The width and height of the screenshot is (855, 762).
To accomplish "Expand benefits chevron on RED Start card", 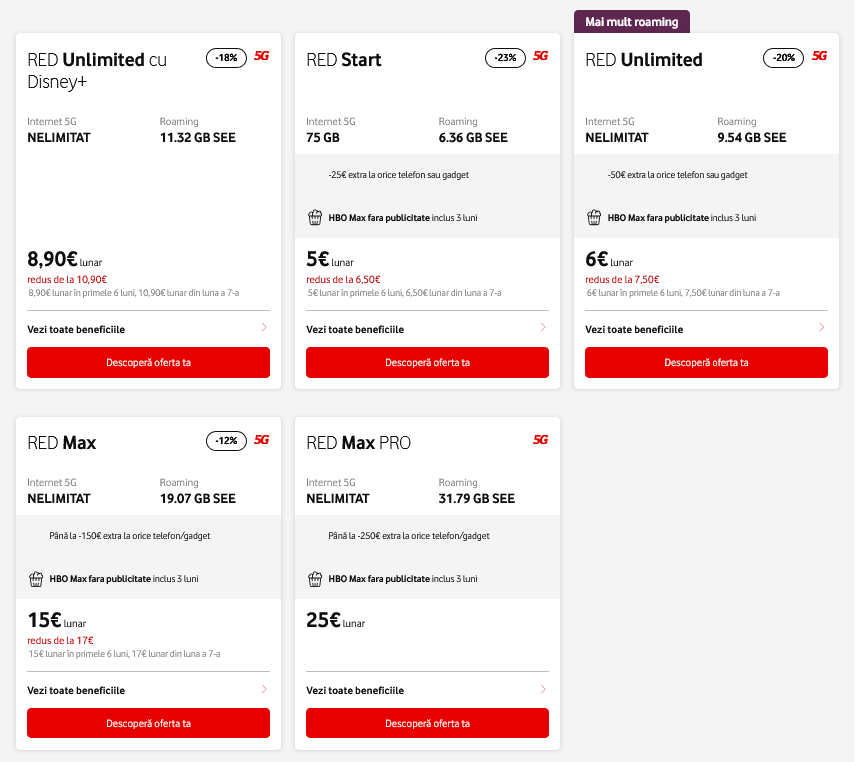I will tap(543, 328).
